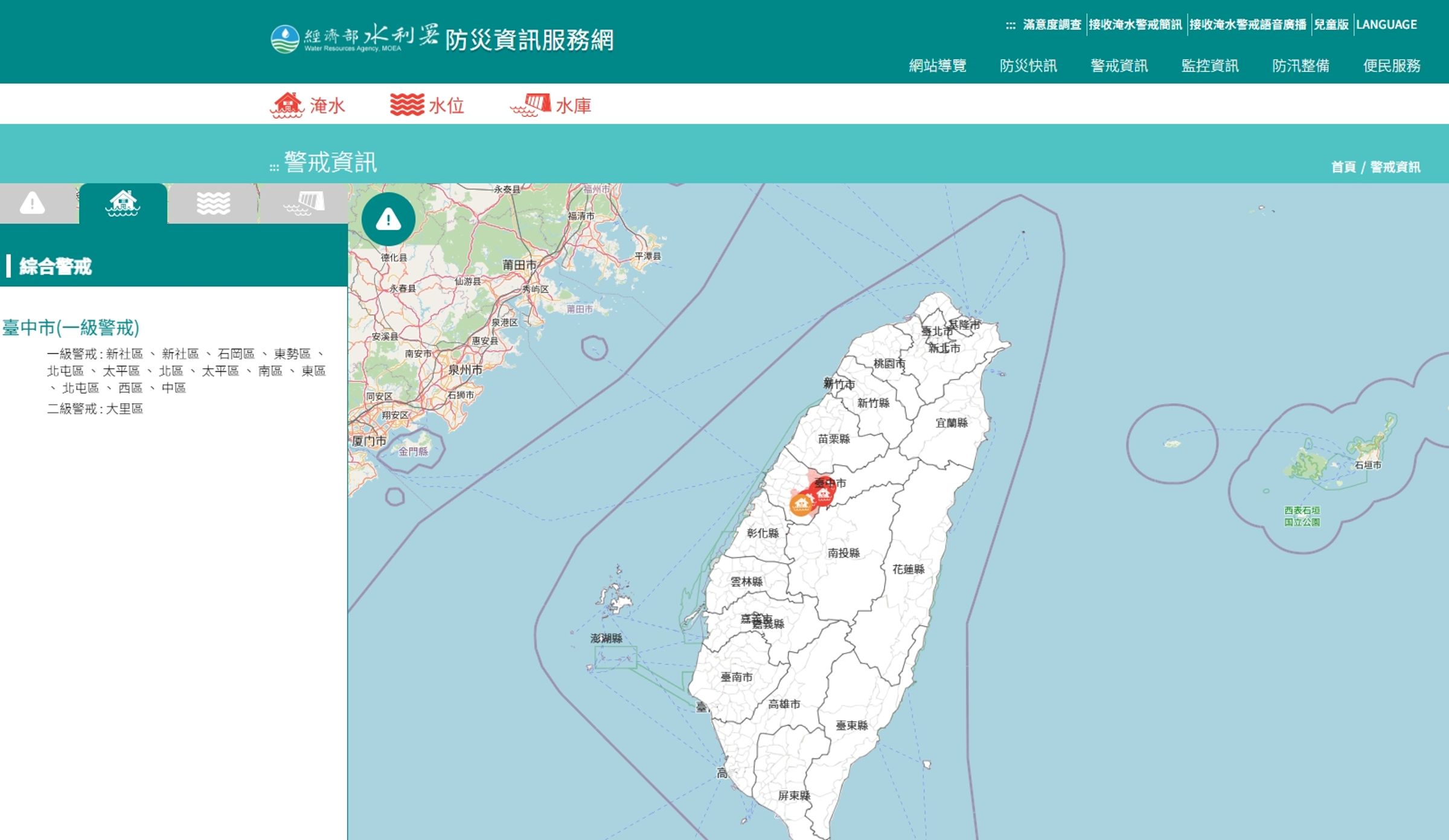
Task: Click 警戒資訊 in the breadcrumb
Action: pos(1395,167)
